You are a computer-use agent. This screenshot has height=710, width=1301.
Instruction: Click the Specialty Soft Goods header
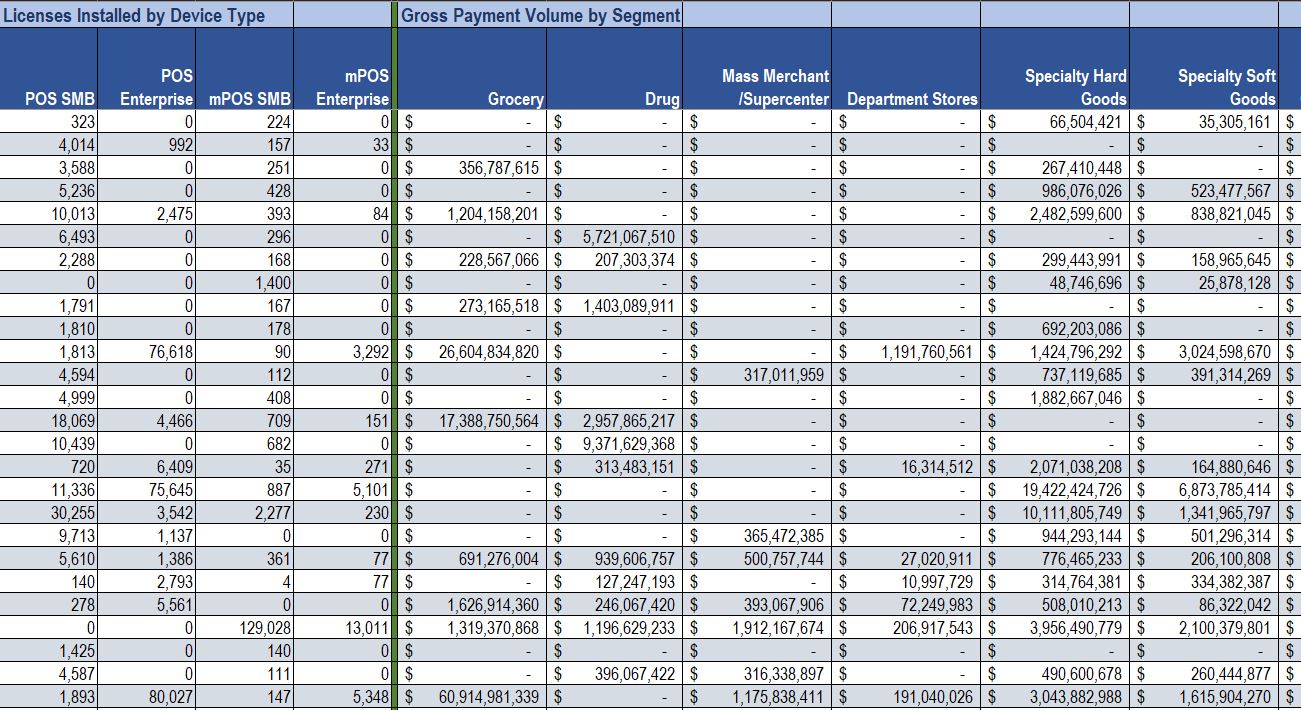1226,87
